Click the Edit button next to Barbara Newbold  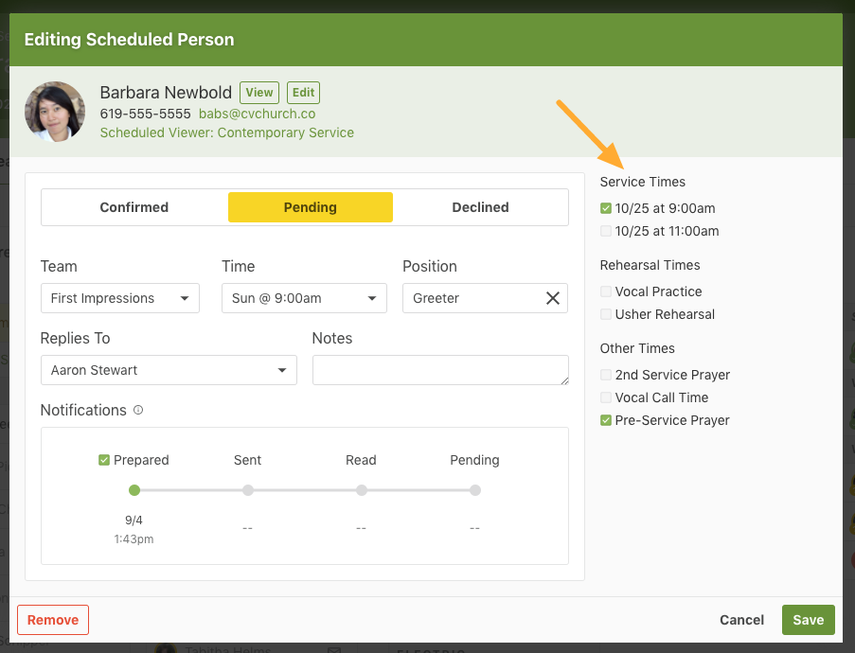303,93
